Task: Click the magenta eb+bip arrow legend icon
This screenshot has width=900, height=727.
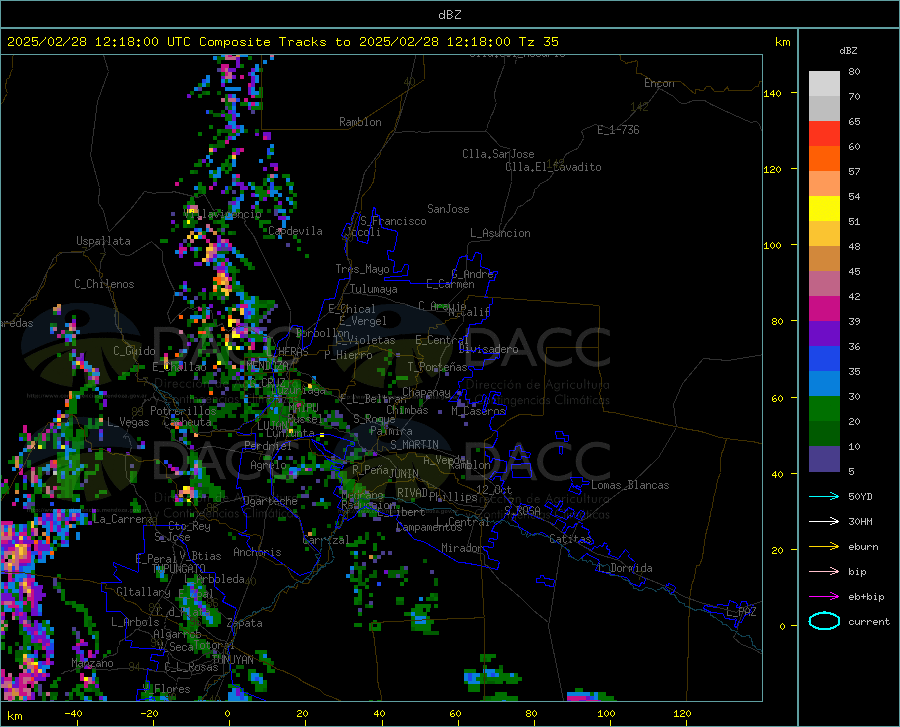Action: pyautogui.click(x=824, y=597)
